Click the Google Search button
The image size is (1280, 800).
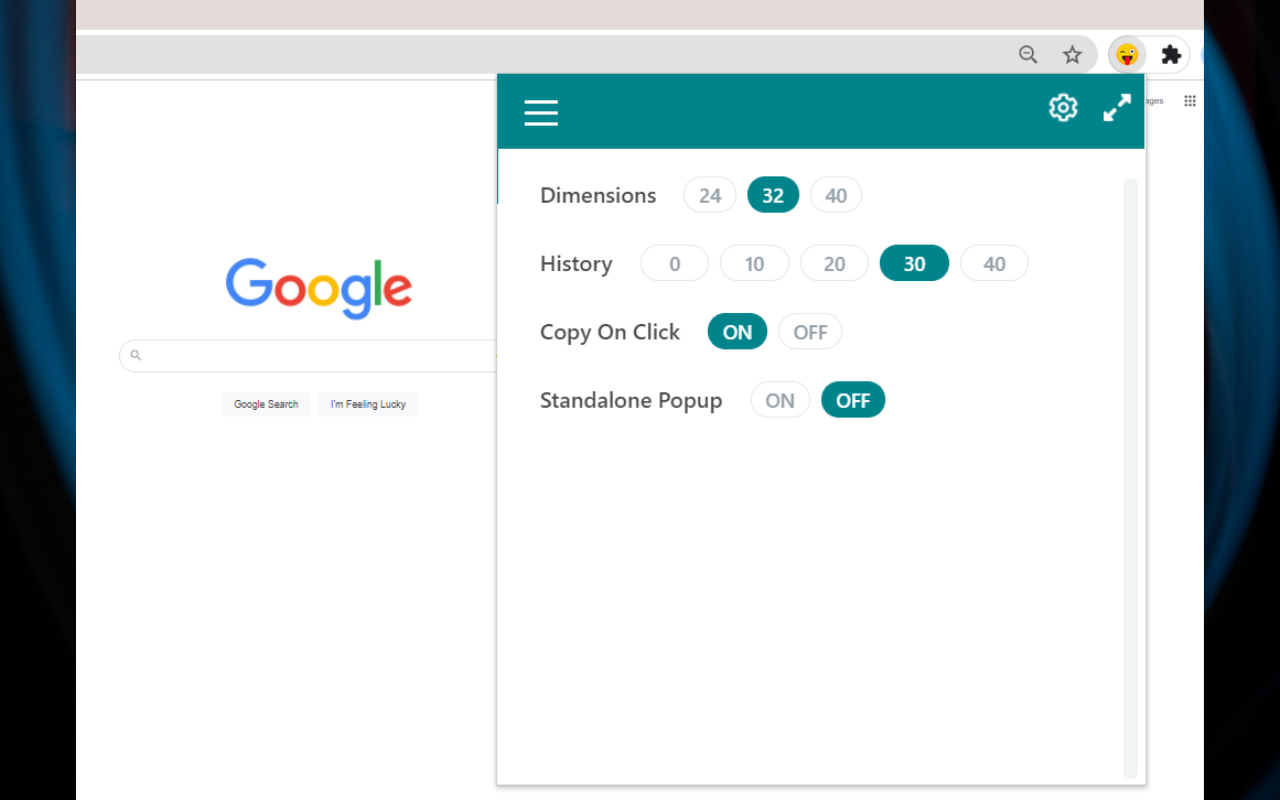click(x=266, y=404)
